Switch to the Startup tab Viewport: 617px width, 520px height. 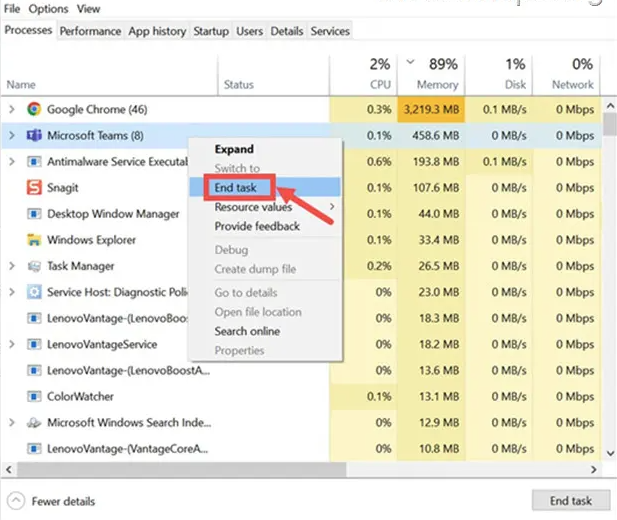pyautogui.click(x=211, y=31)
